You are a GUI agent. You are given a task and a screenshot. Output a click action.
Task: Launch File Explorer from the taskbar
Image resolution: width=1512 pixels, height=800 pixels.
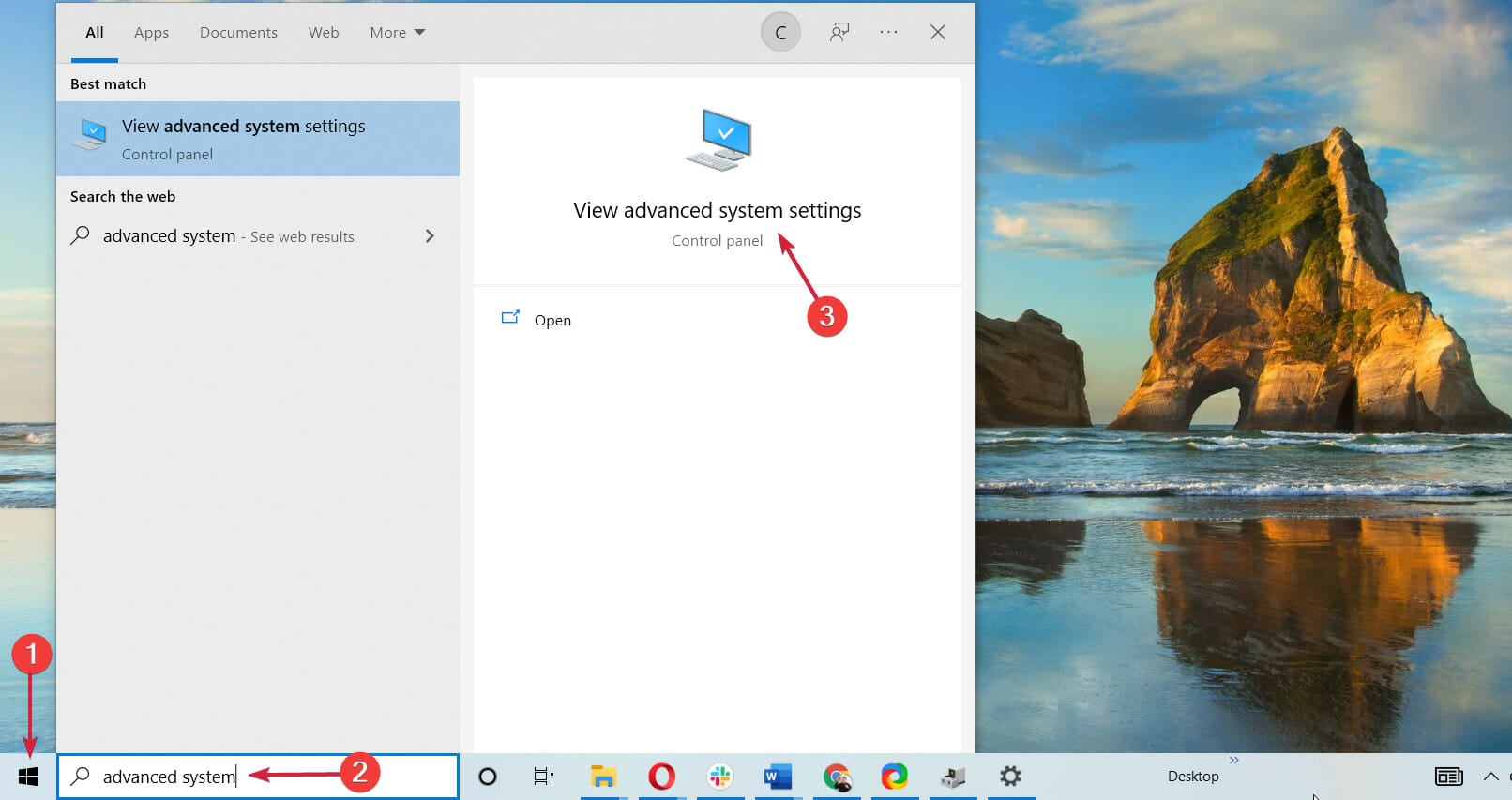tap(603, 777)
